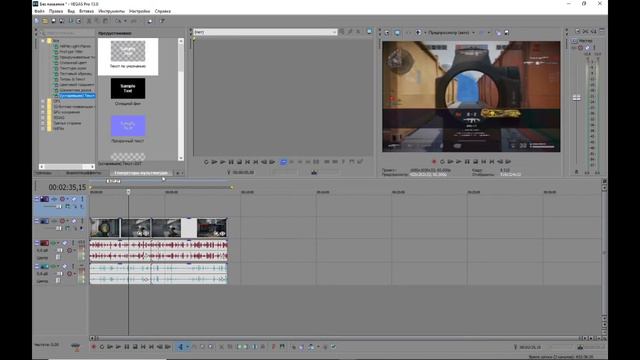Toggle loop playback in timeline transport
The image size is (640, 360).
[102, 347]
